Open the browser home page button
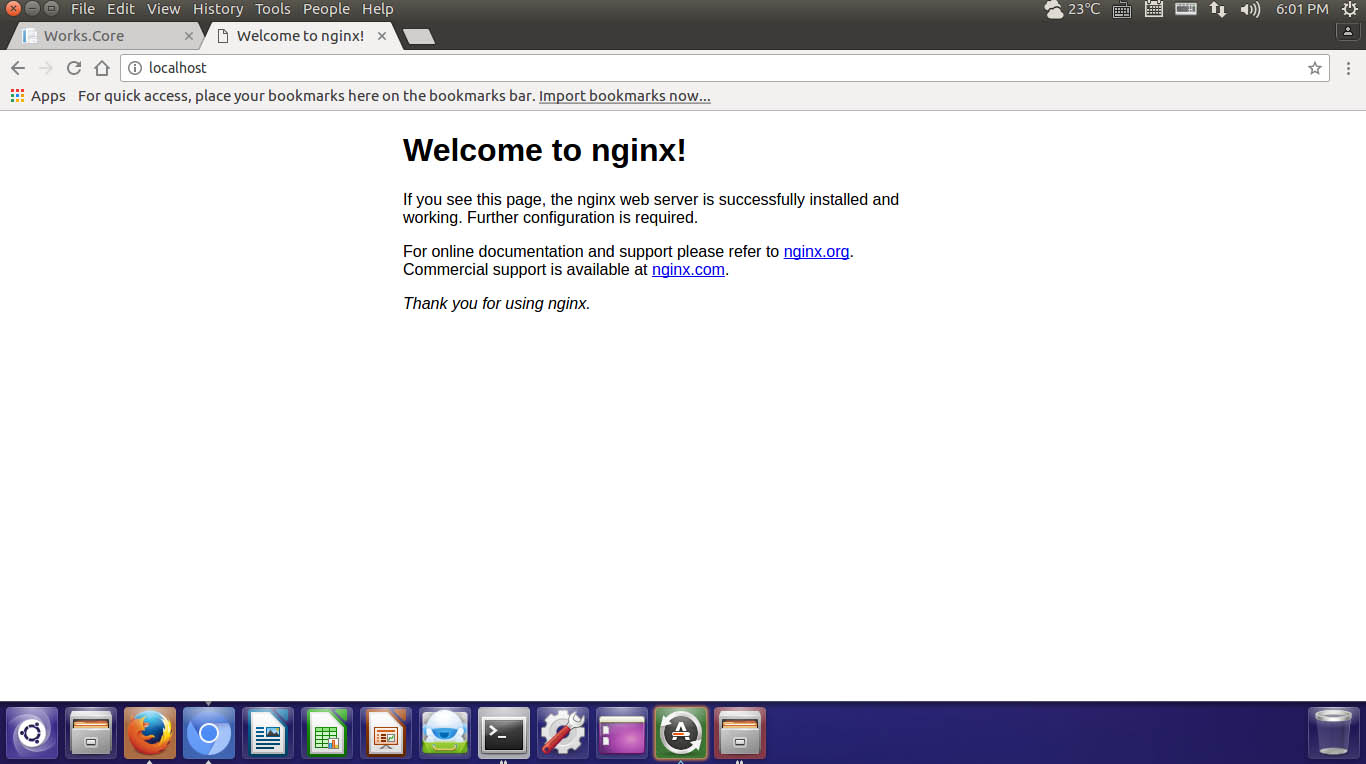Viewport: 1366px width, 764px height. click(x=101, y=68)
